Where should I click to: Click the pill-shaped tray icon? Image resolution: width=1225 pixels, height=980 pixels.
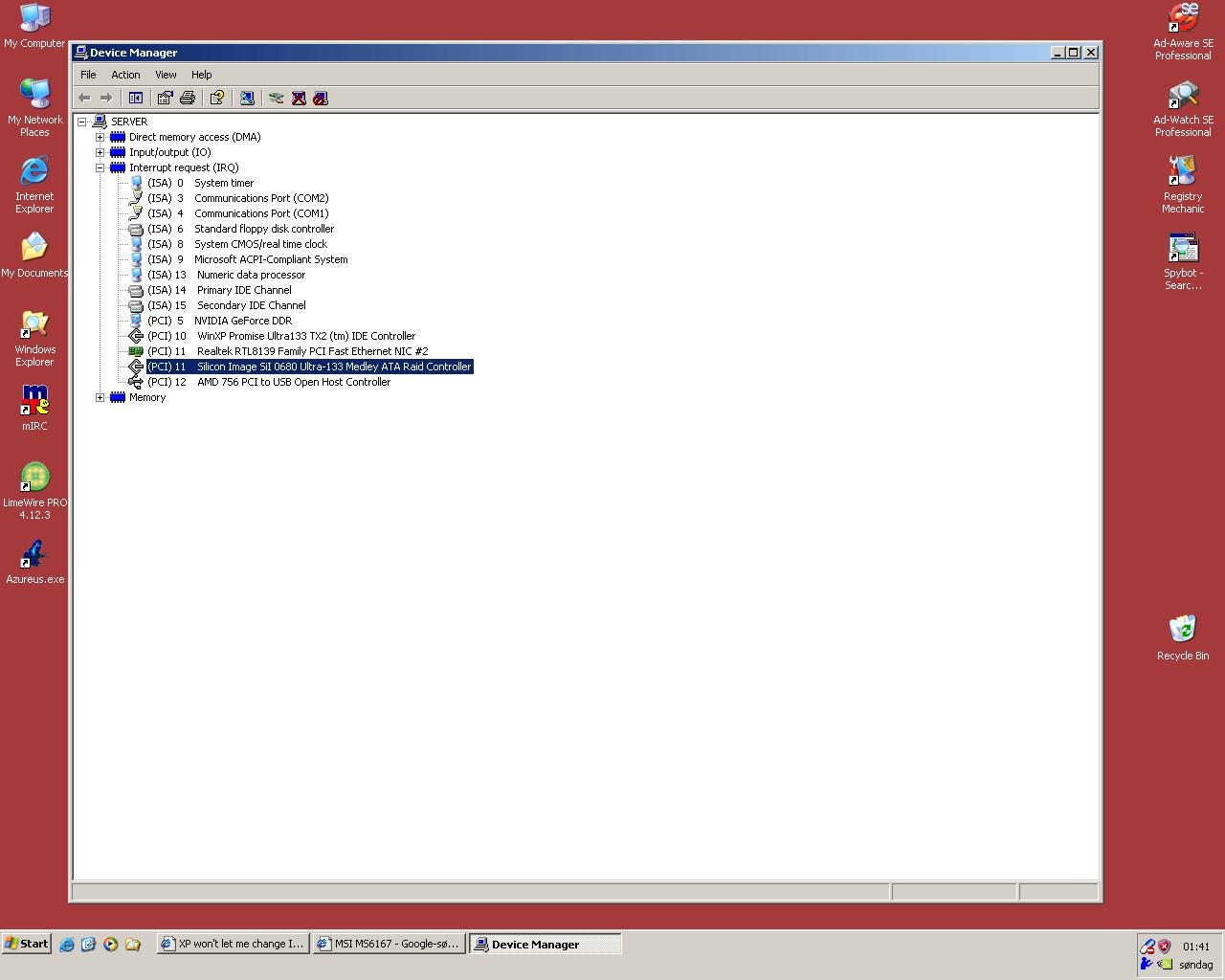click(x=1147, y=947)
